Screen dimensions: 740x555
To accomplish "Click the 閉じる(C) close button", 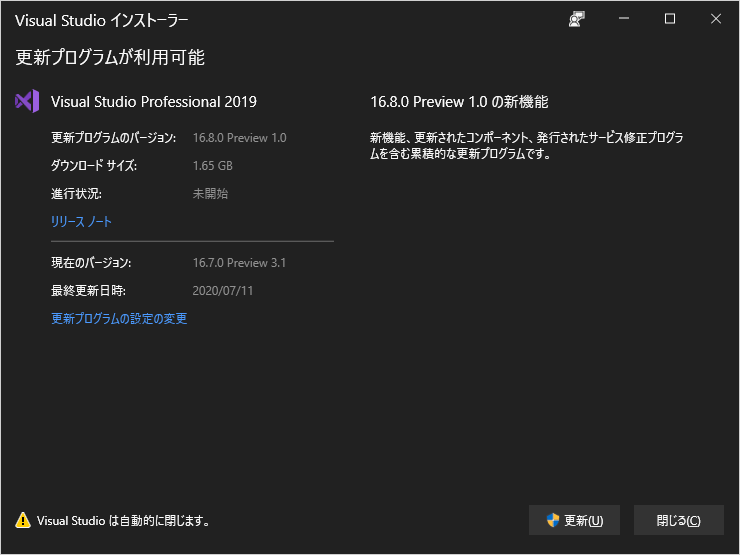I will click(679, 520).
